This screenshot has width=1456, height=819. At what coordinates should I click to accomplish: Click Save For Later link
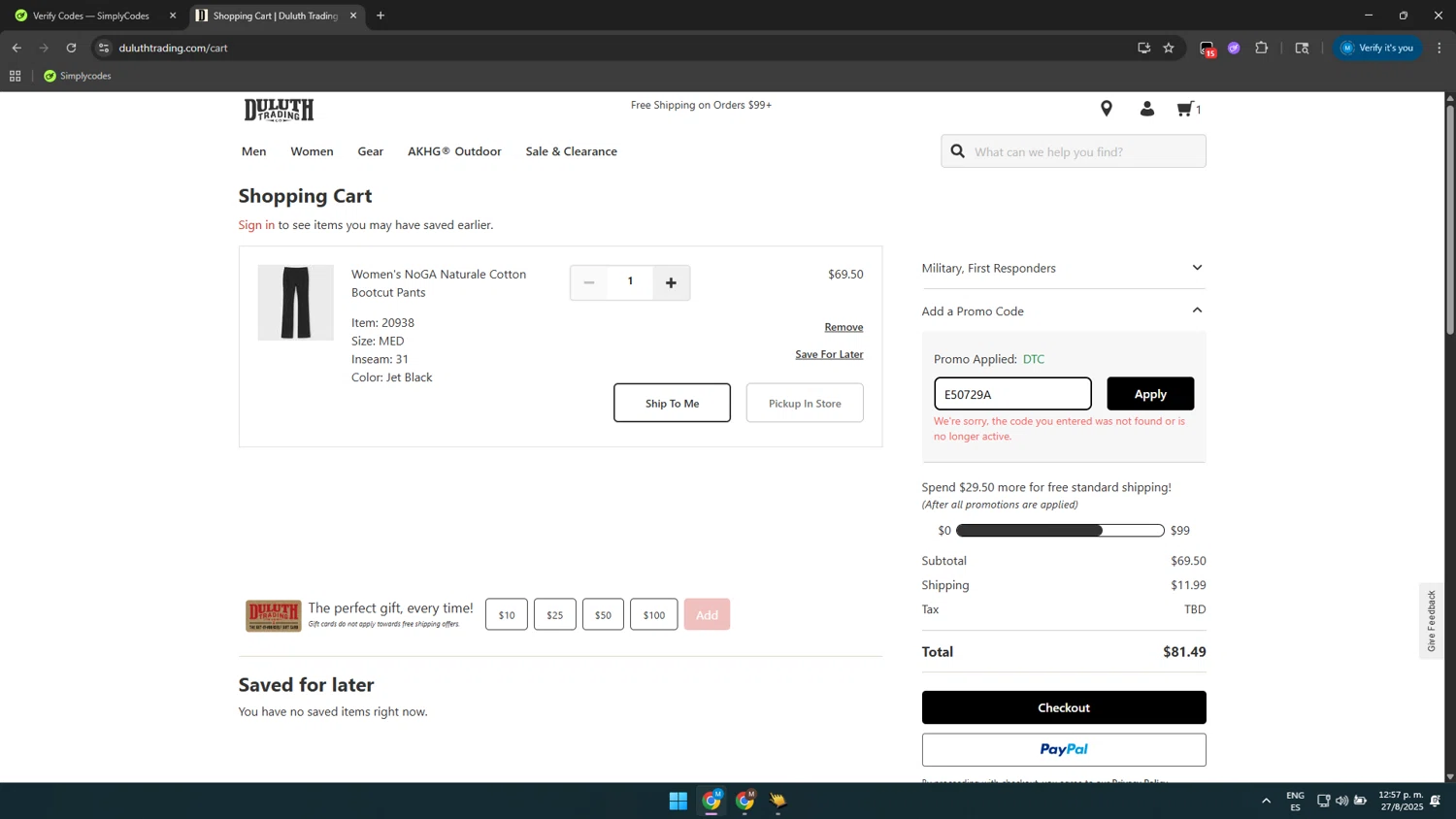829,354
